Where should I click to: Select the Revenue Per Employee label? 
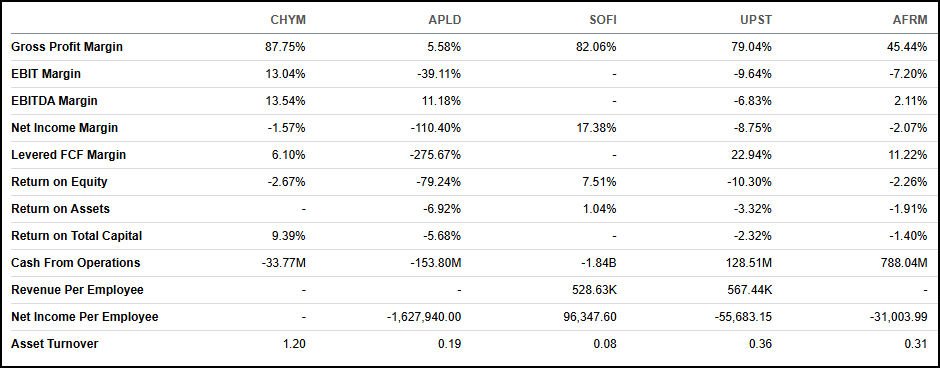77,289
